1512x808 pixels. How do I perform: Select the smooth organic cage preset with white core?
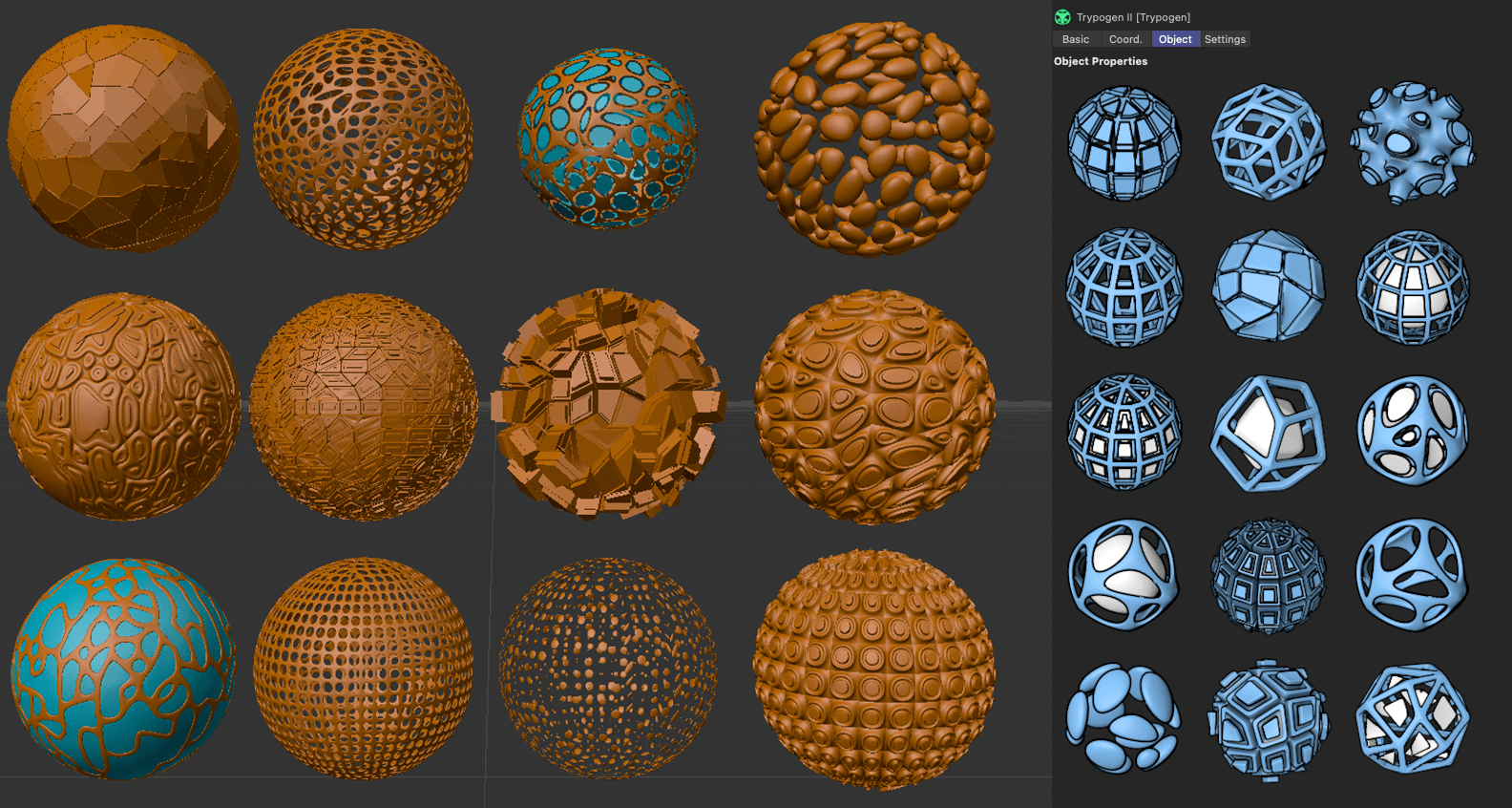[x=1123, y=574]
